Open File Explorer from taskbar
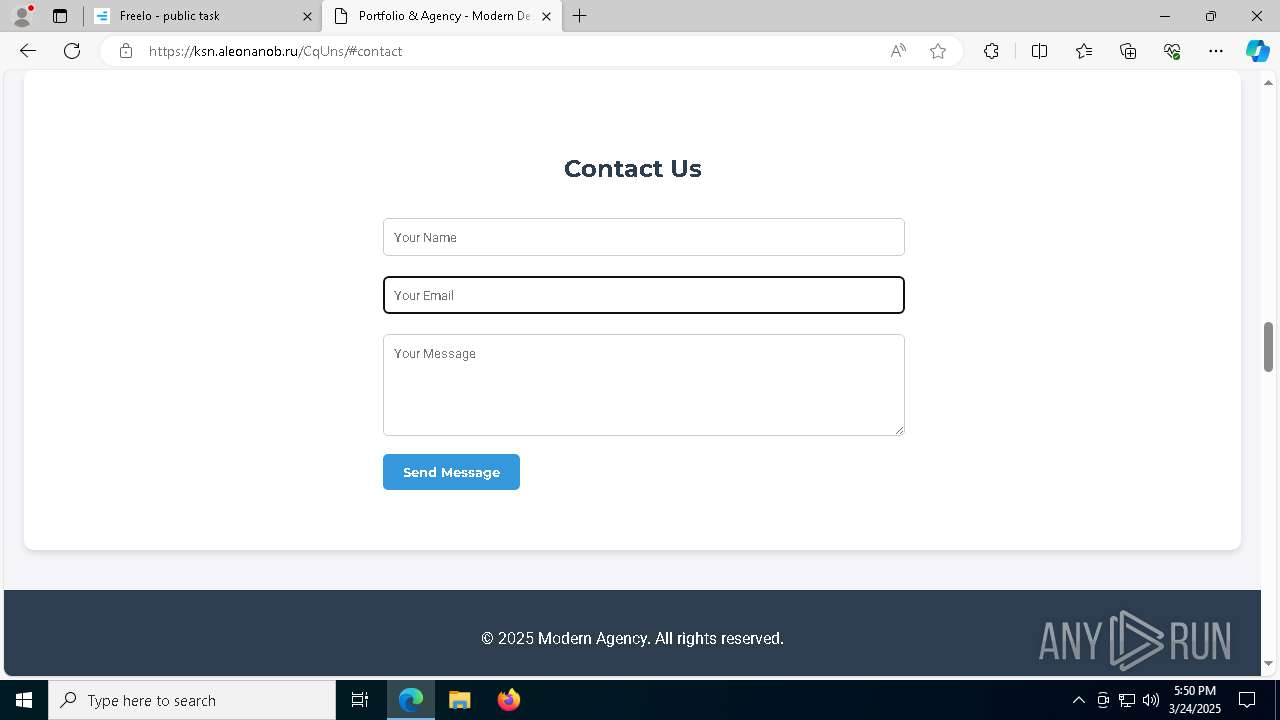 [459, 700]
